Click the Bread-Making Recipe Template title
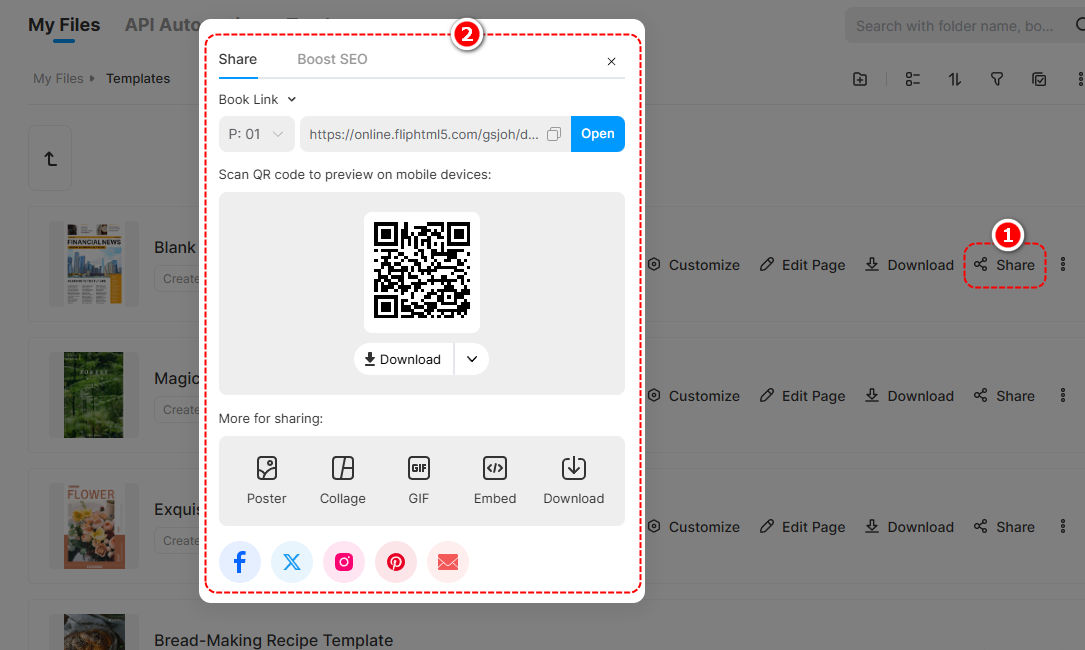 pos(273,640)
